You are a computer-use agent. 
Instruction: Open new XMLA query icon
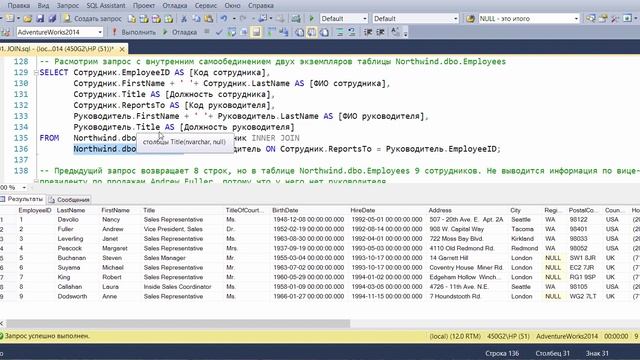click(169, 18)
